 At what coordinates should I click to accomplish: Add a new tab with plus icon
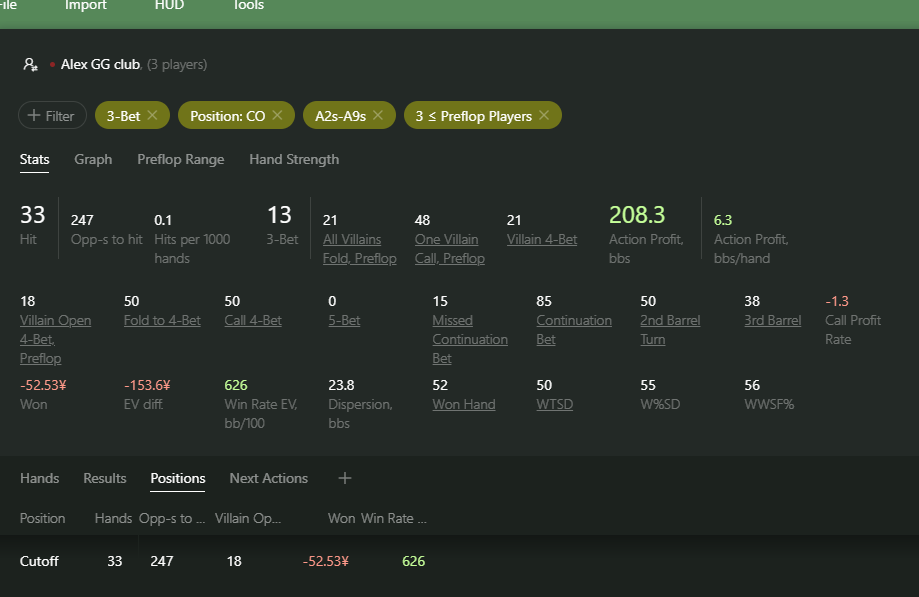pyautogui.click(x=345, y=478)
